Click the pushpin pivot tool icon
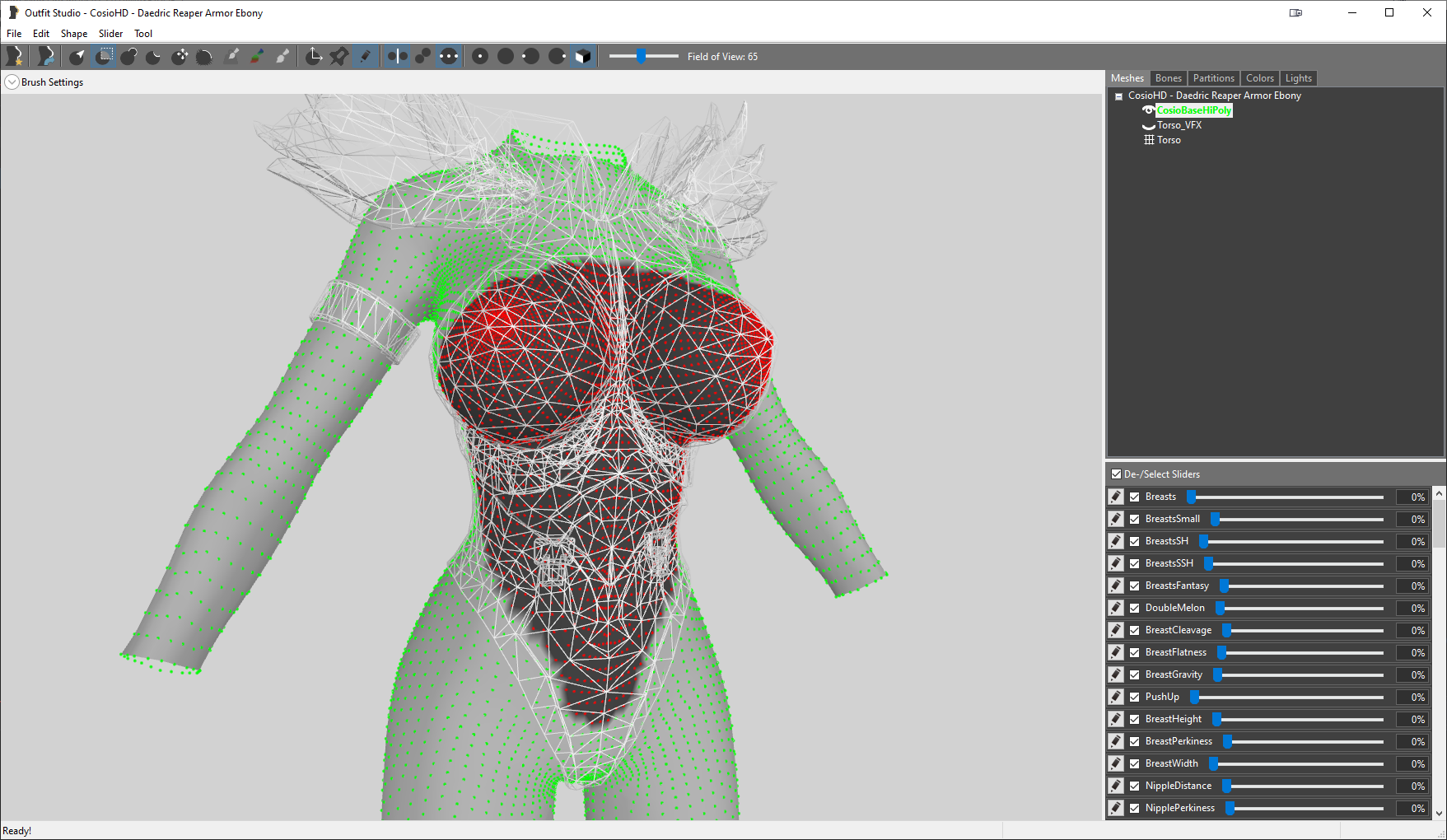 338,56
